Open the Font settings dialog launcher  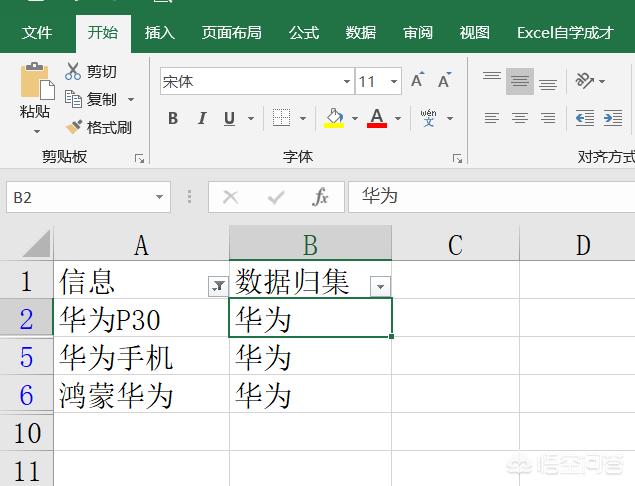pos(457,158)
